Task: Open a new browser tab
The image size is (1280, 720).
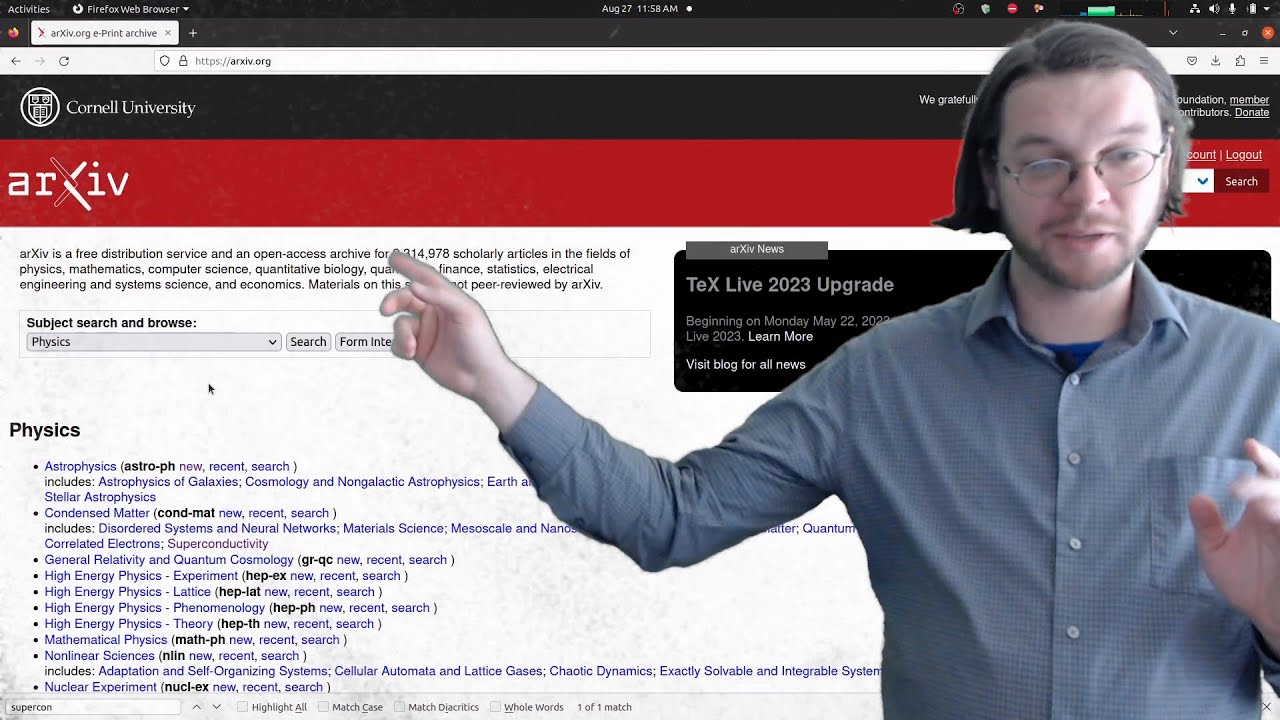Action: (193, 33)
